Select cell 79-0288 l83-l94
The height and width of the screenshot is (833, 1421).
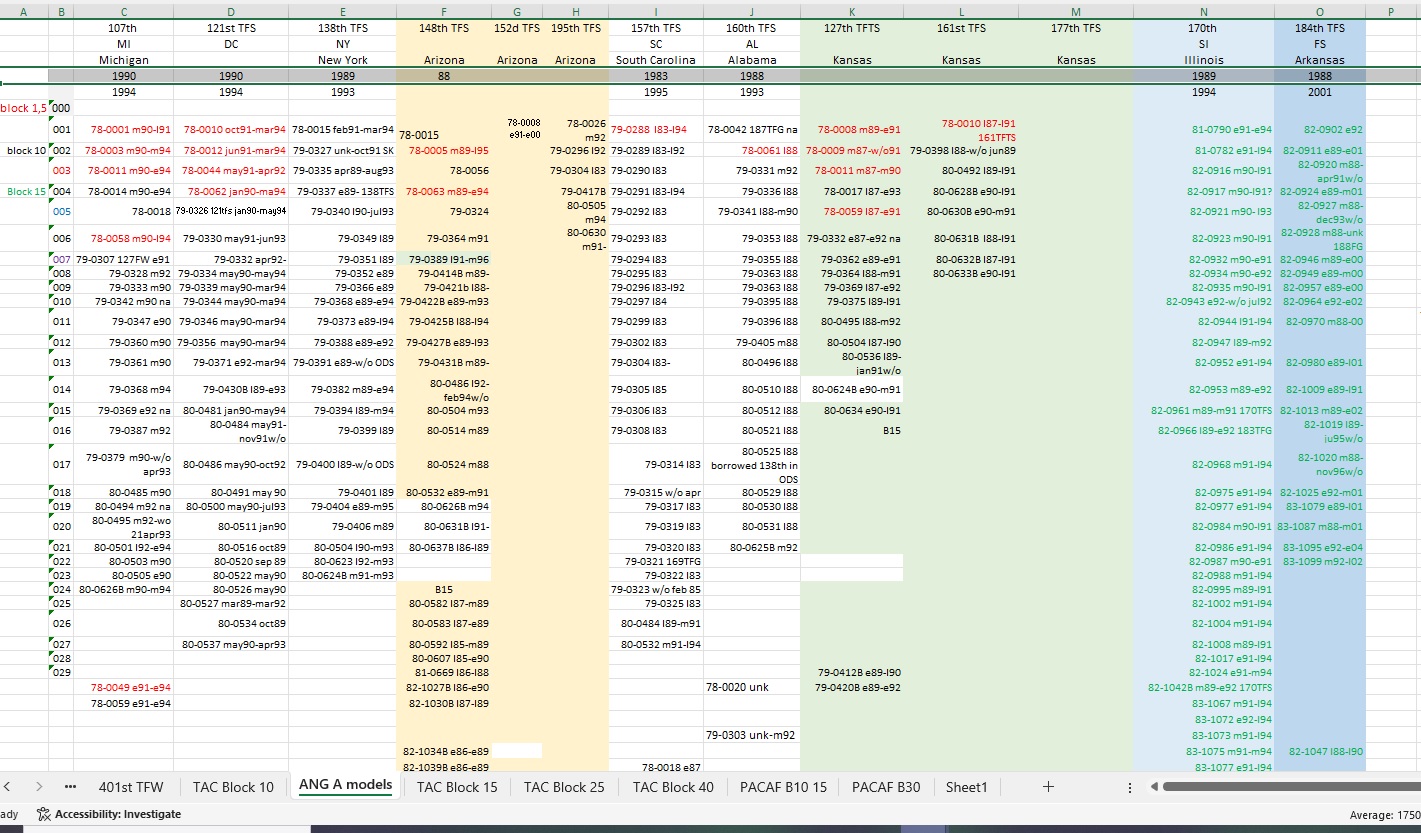click(656, 130)
